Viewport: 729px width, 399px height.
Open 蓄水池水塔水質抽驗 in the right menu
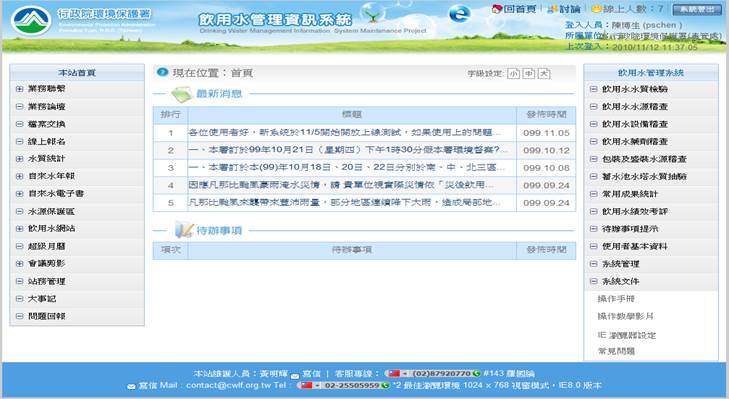coord(644,176)
